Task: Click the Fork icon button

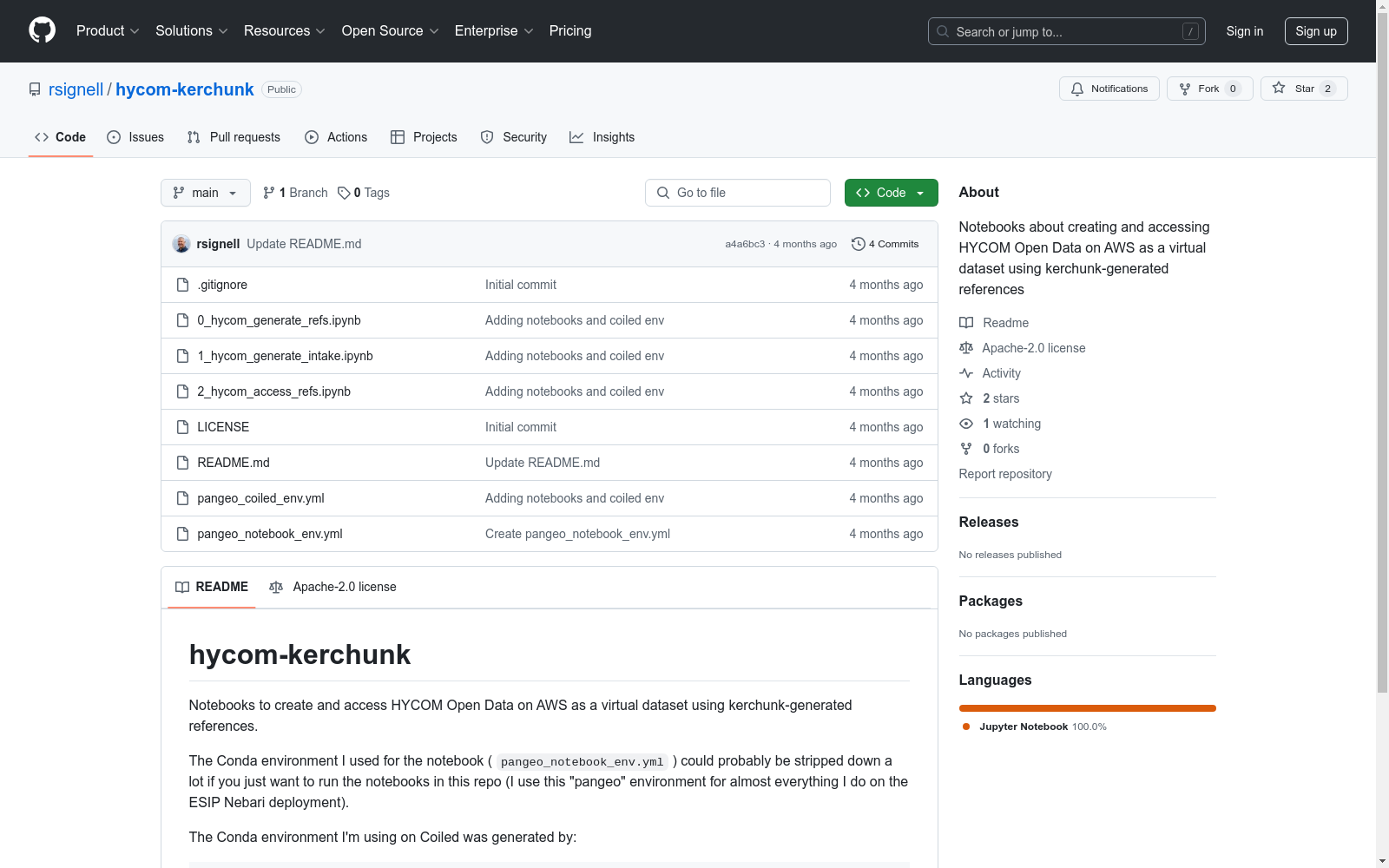Action: tap(1185, 89)
